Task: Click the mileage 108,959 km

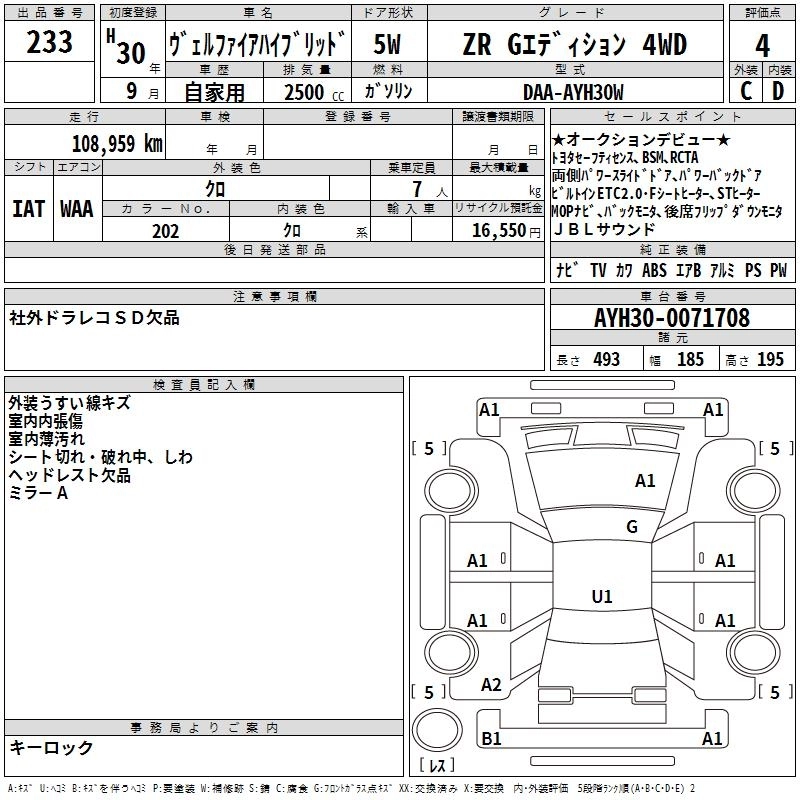Action: coord(117,144)
